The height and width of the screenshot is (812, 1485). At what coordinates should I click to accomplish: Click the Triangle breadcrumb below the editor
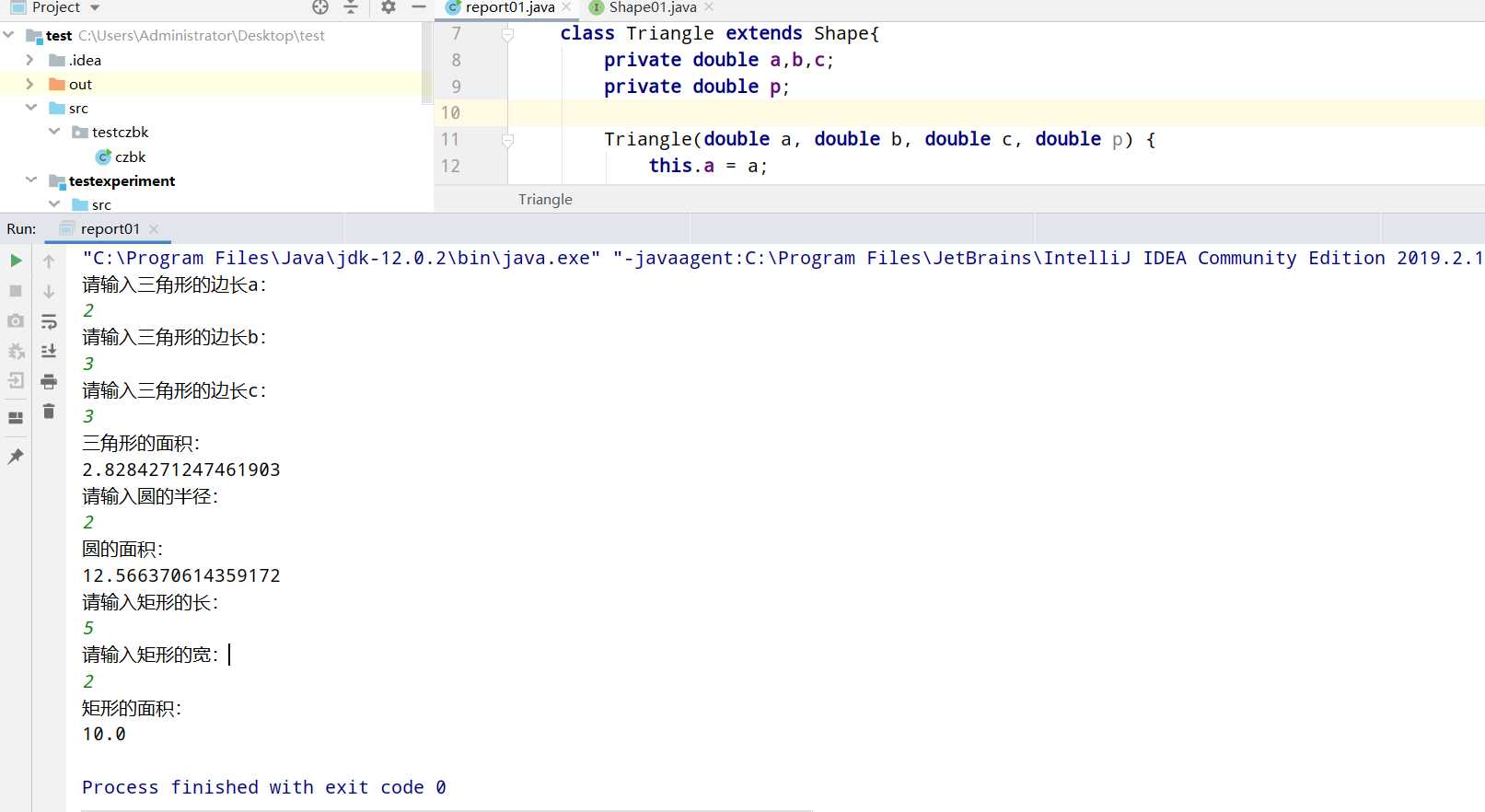pos(545,199)
